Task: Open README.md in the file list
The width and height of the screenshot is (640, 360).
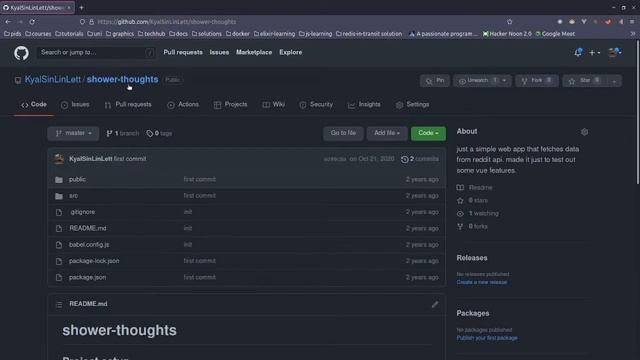Action: point(88,229)
